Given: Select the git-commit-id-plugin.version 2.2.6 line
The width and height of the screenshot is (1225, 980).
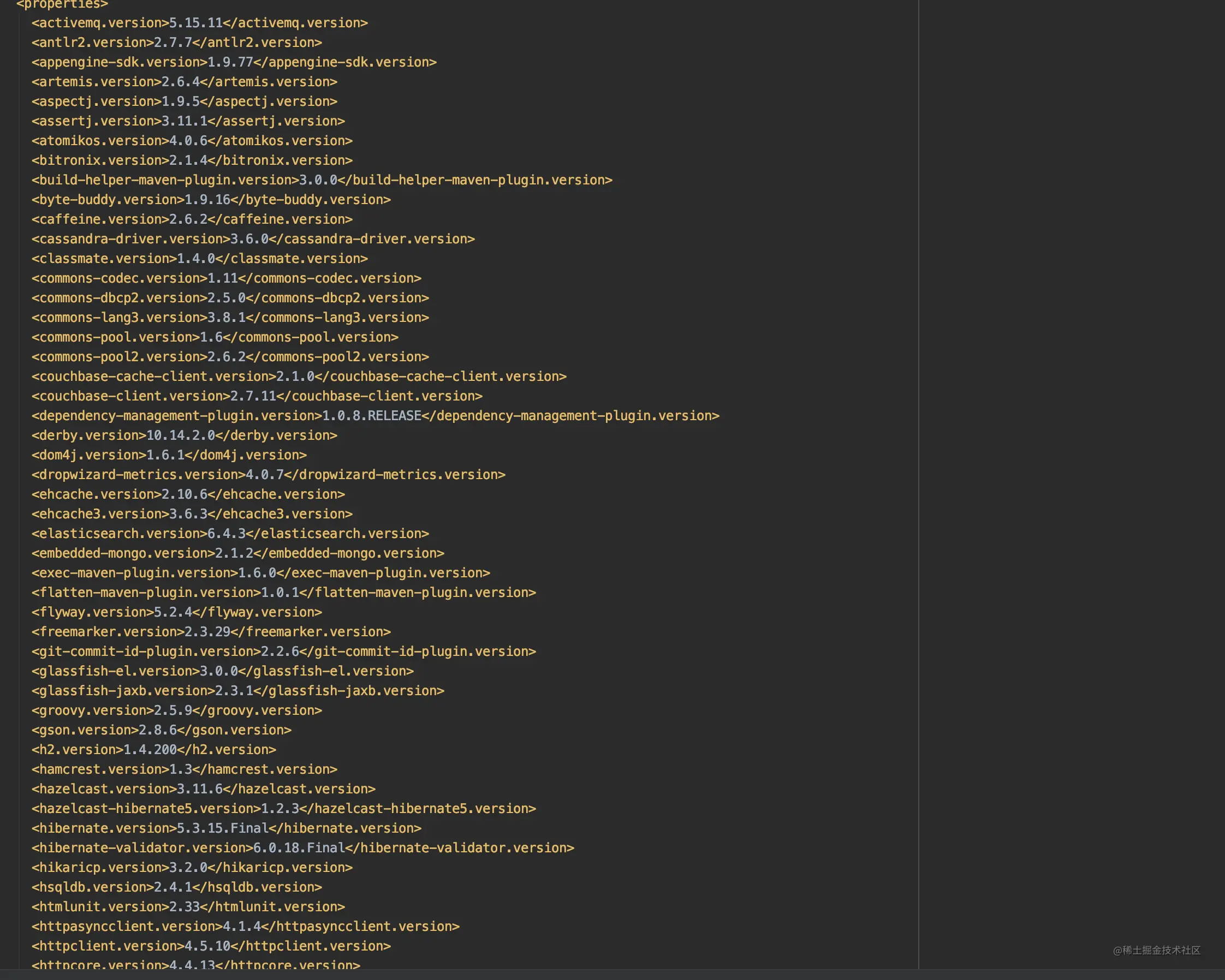Looking at the screenshot, I should click(x=283, y=652).
